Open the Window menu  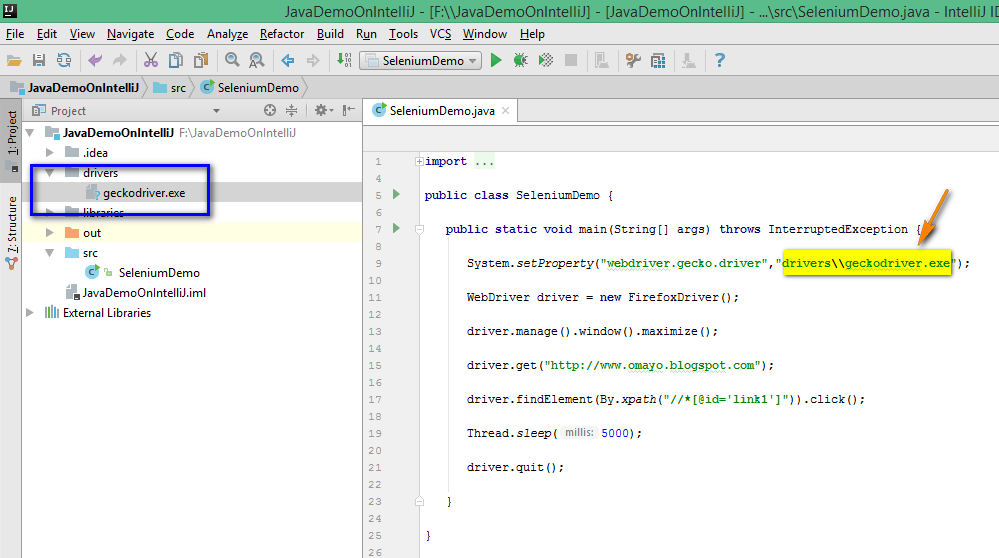[x=484, y=34]
